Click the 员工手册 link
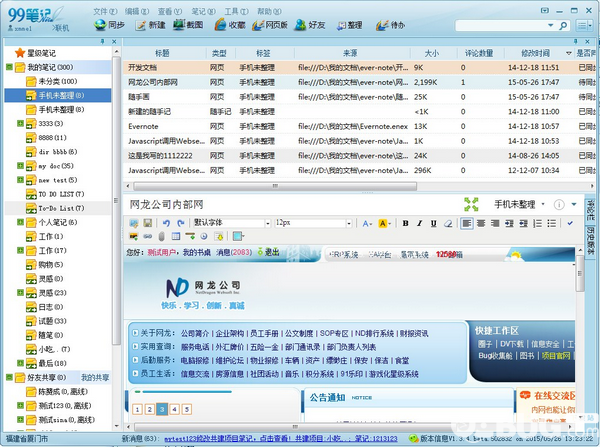600x447 pixels. 264,333
